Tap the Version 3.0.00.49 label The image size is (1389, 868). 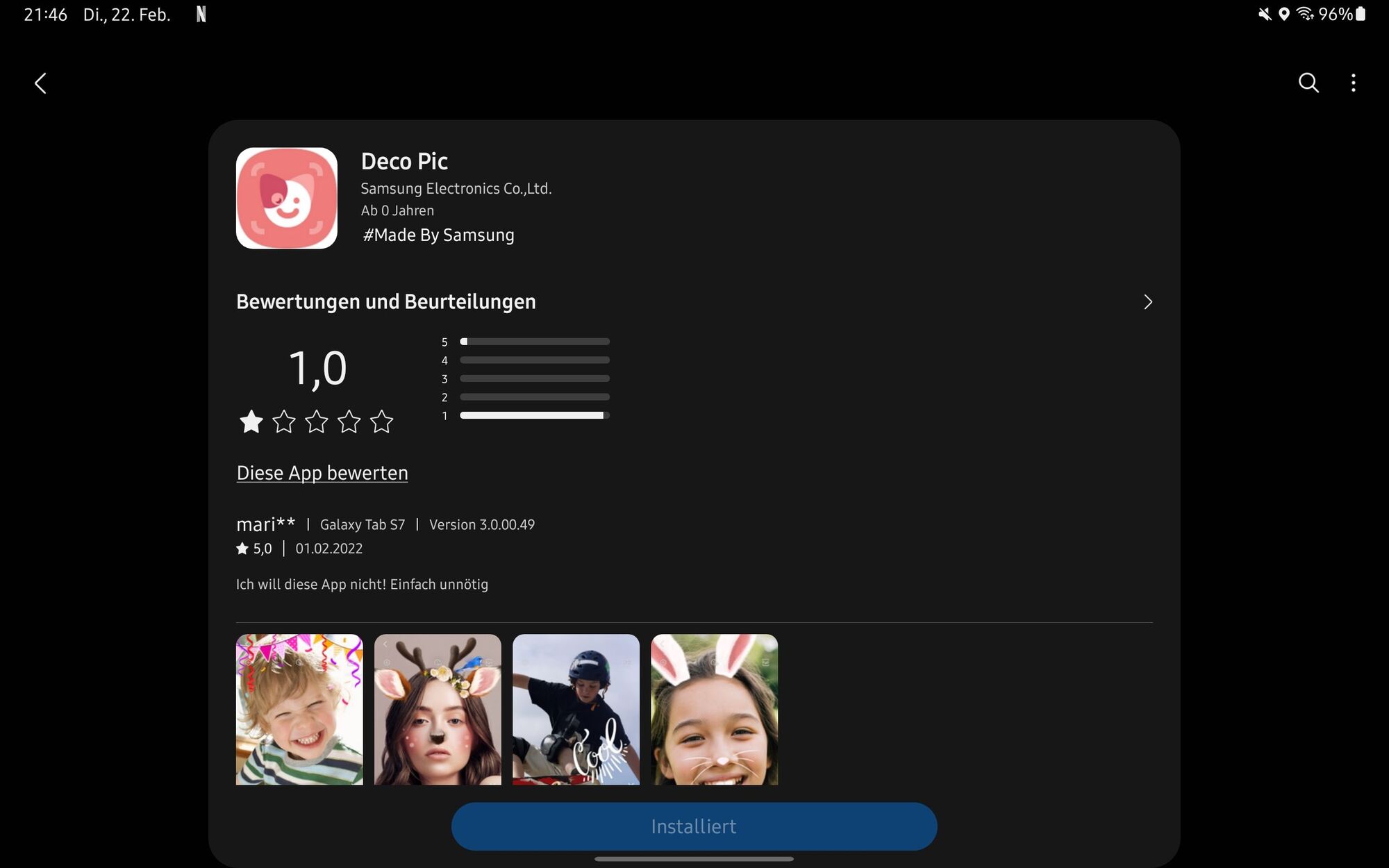482,525
